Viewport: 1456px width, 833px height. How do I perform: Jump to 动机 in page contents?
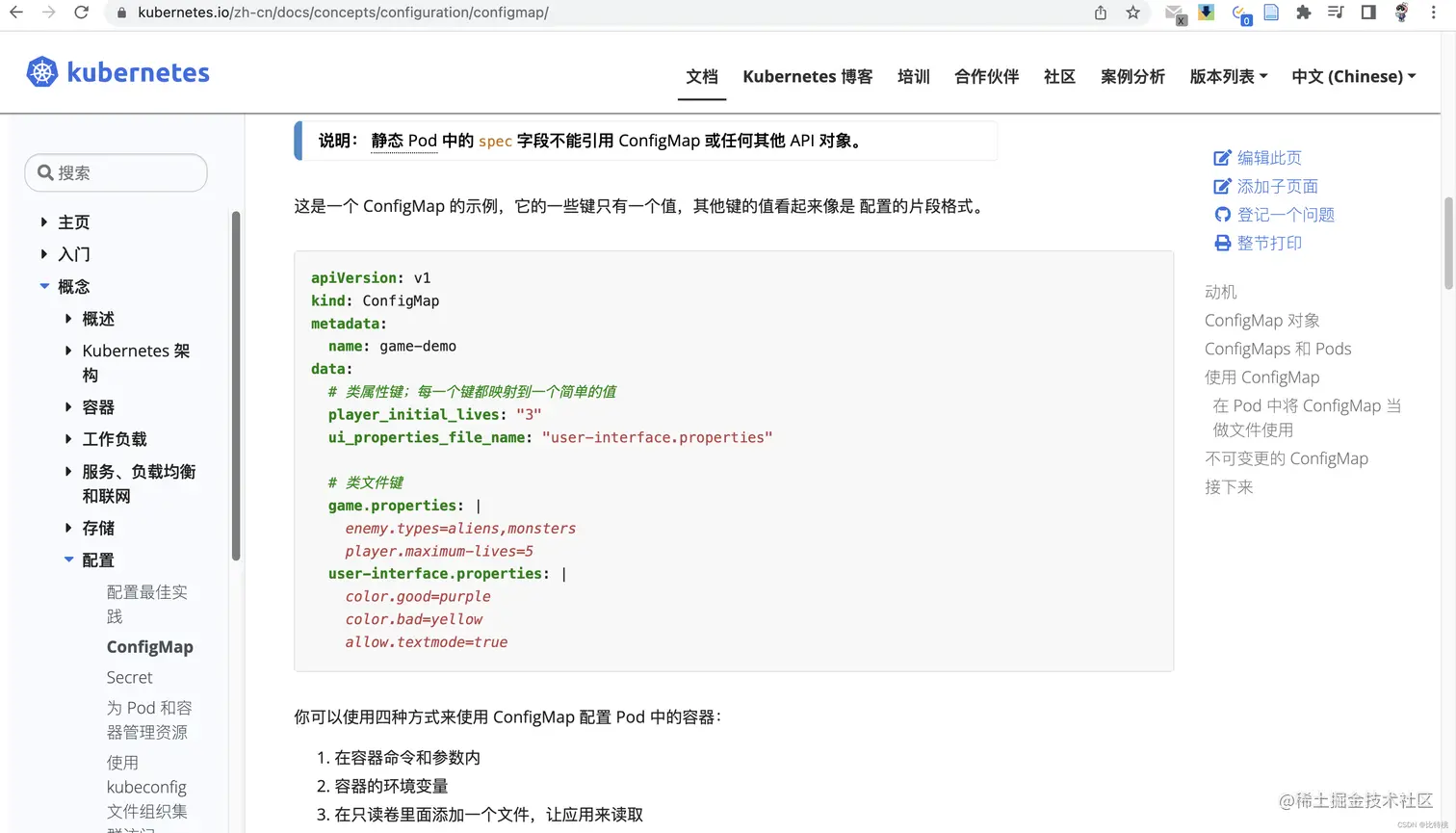coord(1221,292)
